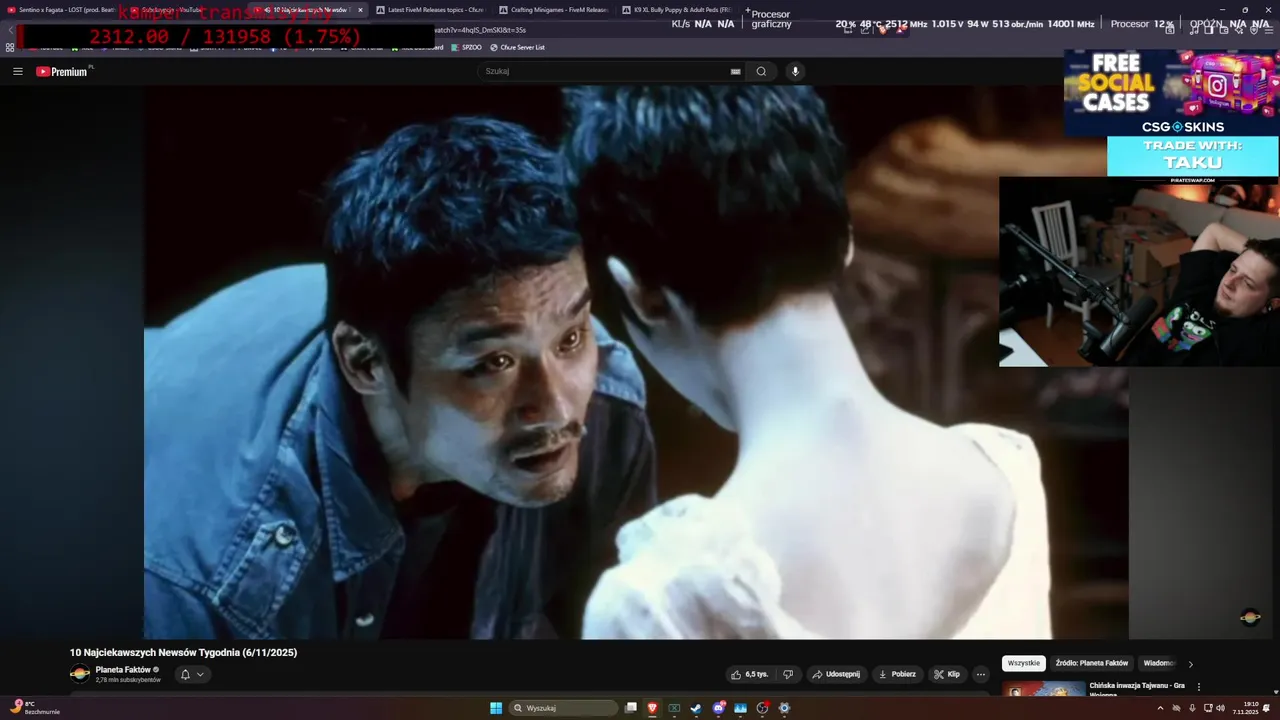Image resolution: width=1280 pixels, height=720 pixels.
Task: Share the video via Udostępnij
Action: coord(836,674)
